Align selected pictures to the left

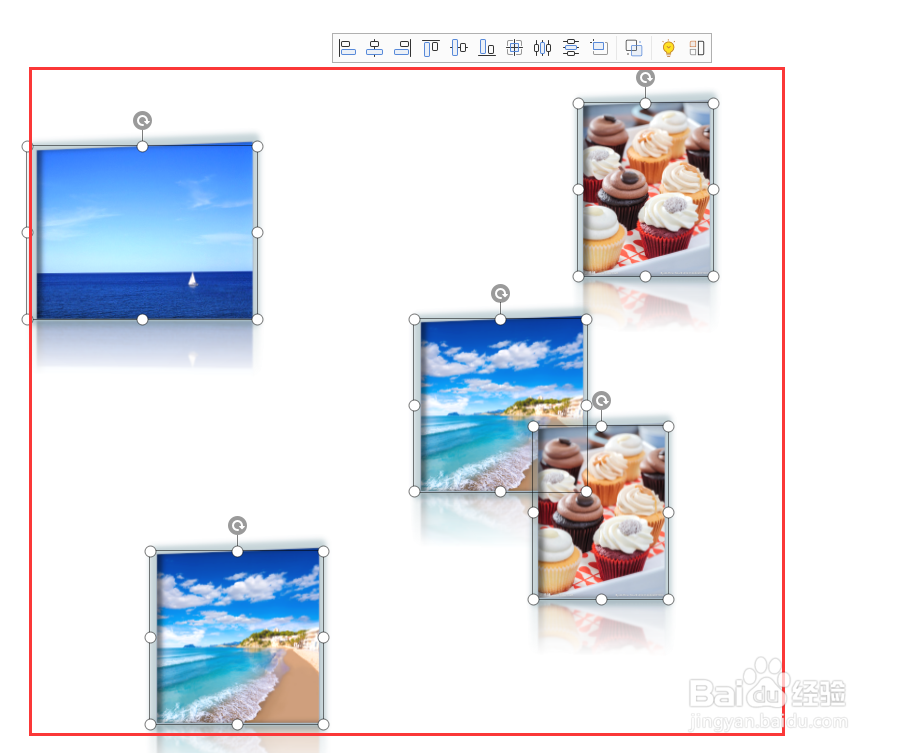point(347,48)
